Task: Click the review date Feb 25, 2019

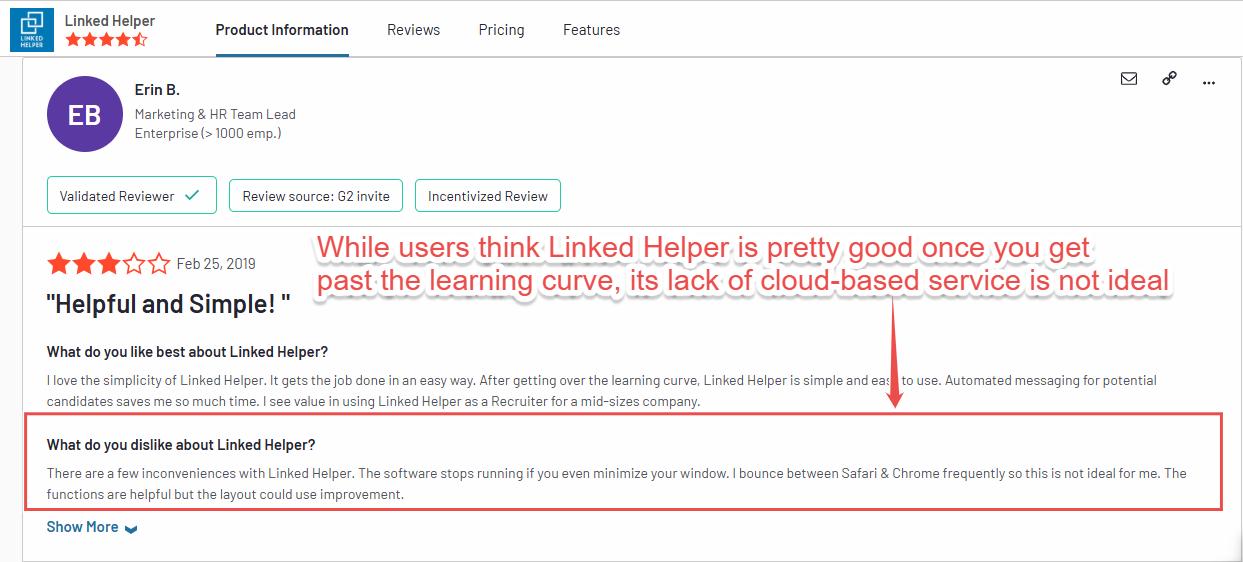Action: tap(216, 264)
